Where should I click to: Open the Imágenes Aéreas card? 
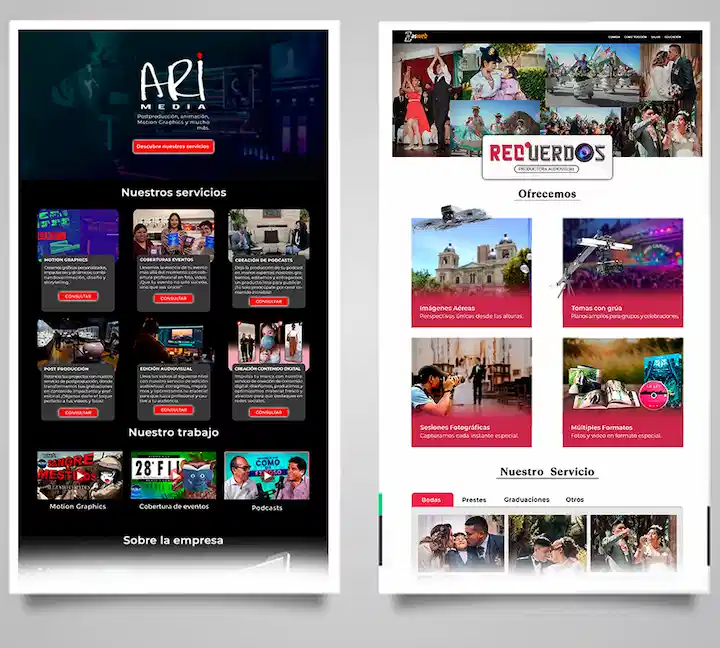(472, 273)
